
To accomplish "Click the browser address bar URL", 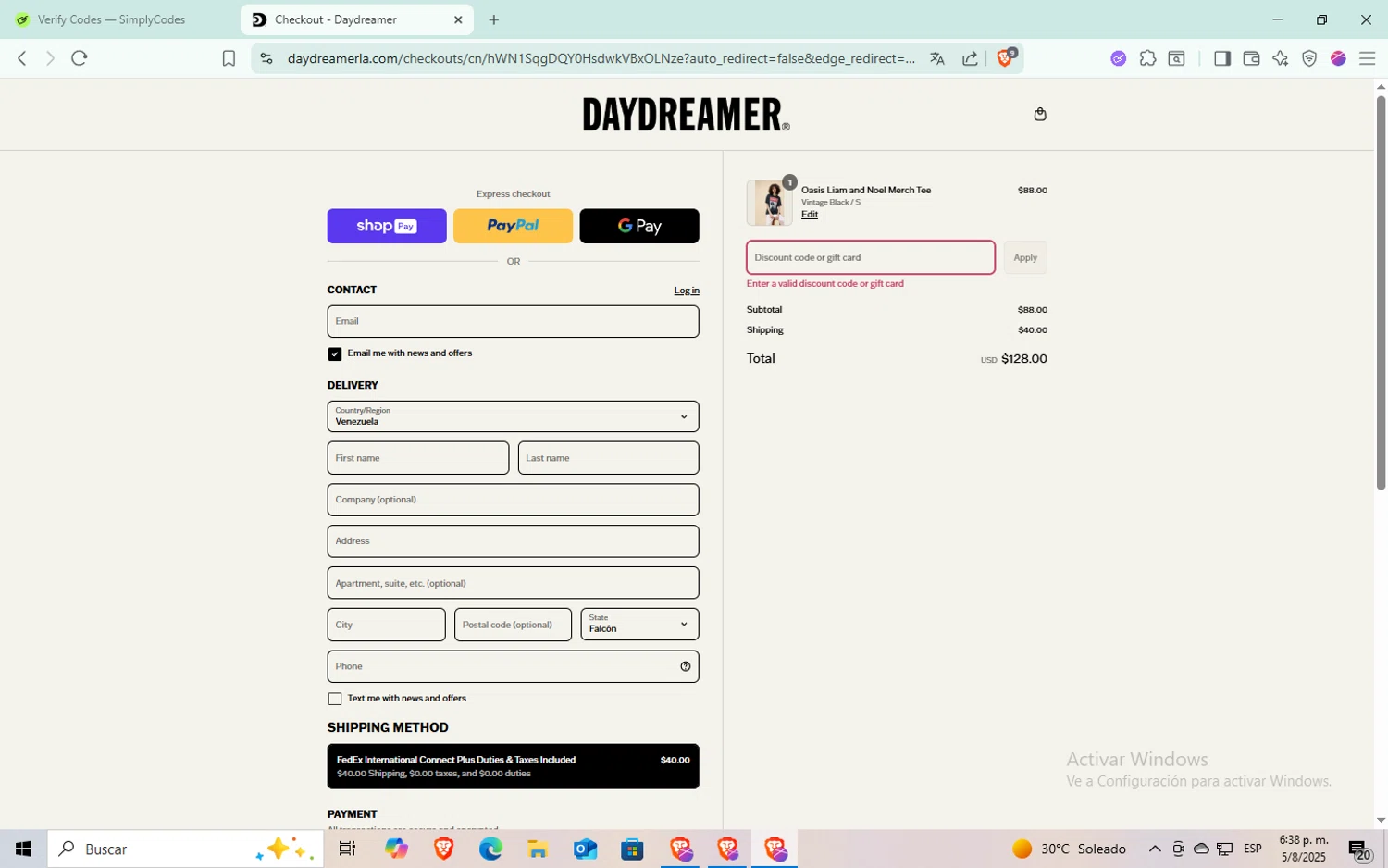I will click(x=601, y=58).
